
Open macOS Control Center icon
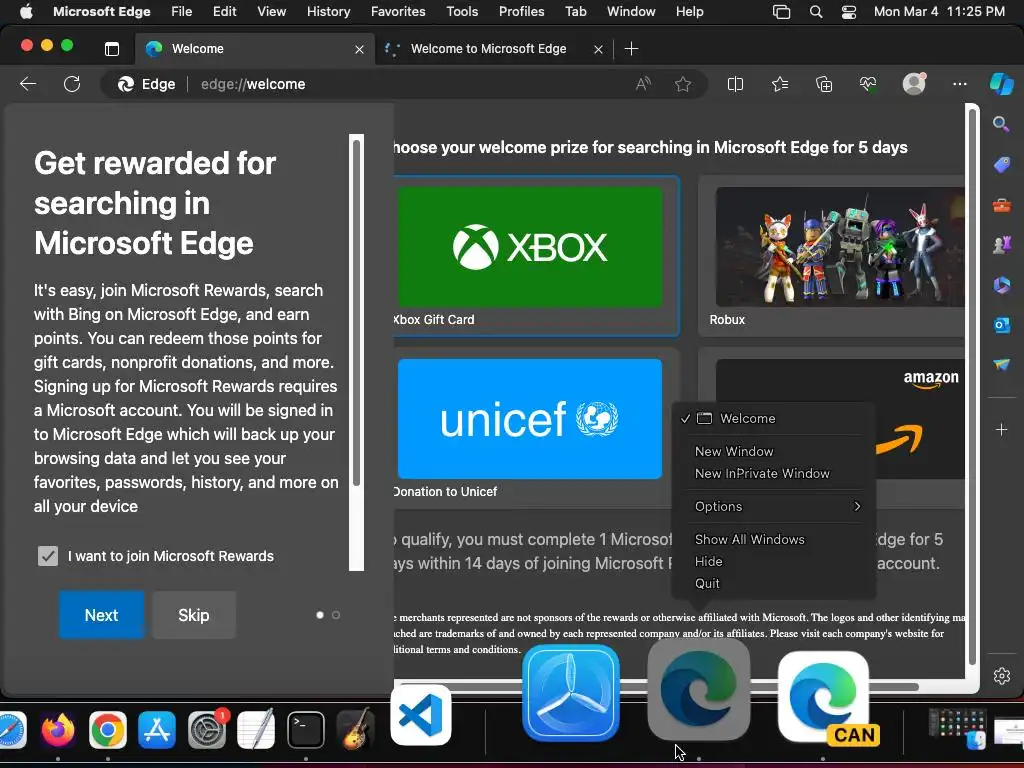pyautogui.click(x=848, y=12)
